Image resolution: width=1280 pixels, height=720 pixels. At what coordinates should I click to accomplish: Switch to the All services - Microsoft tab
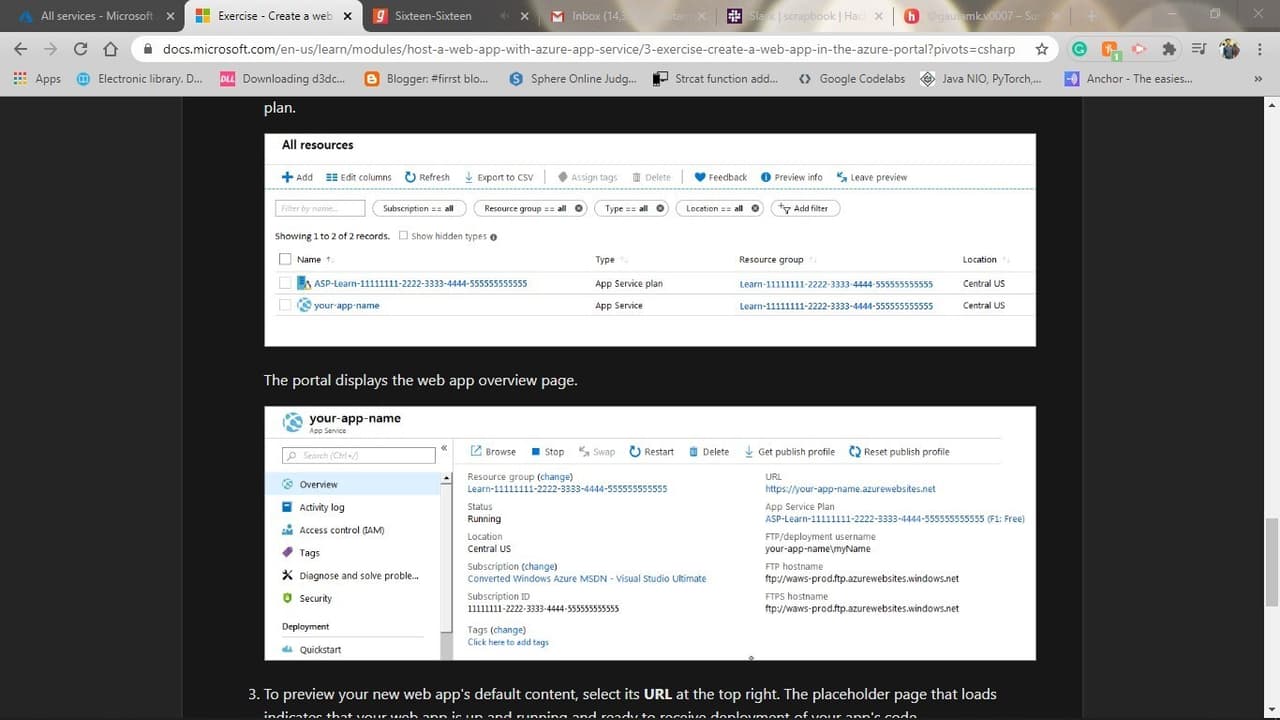[96, 16]
